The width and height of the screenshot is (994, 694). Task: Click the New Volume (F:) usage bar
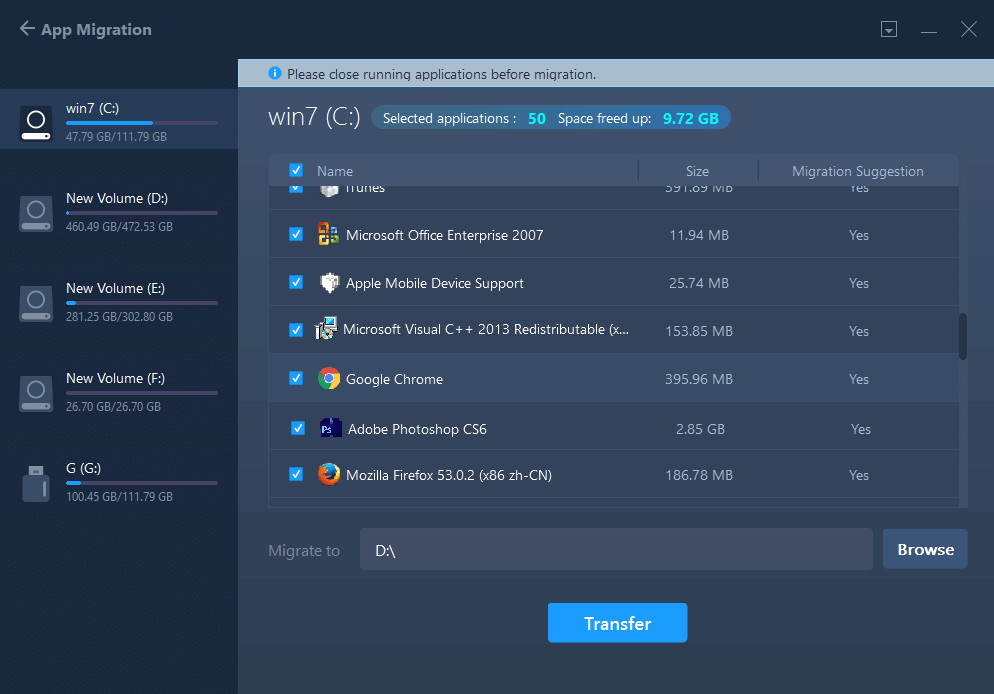142,393
